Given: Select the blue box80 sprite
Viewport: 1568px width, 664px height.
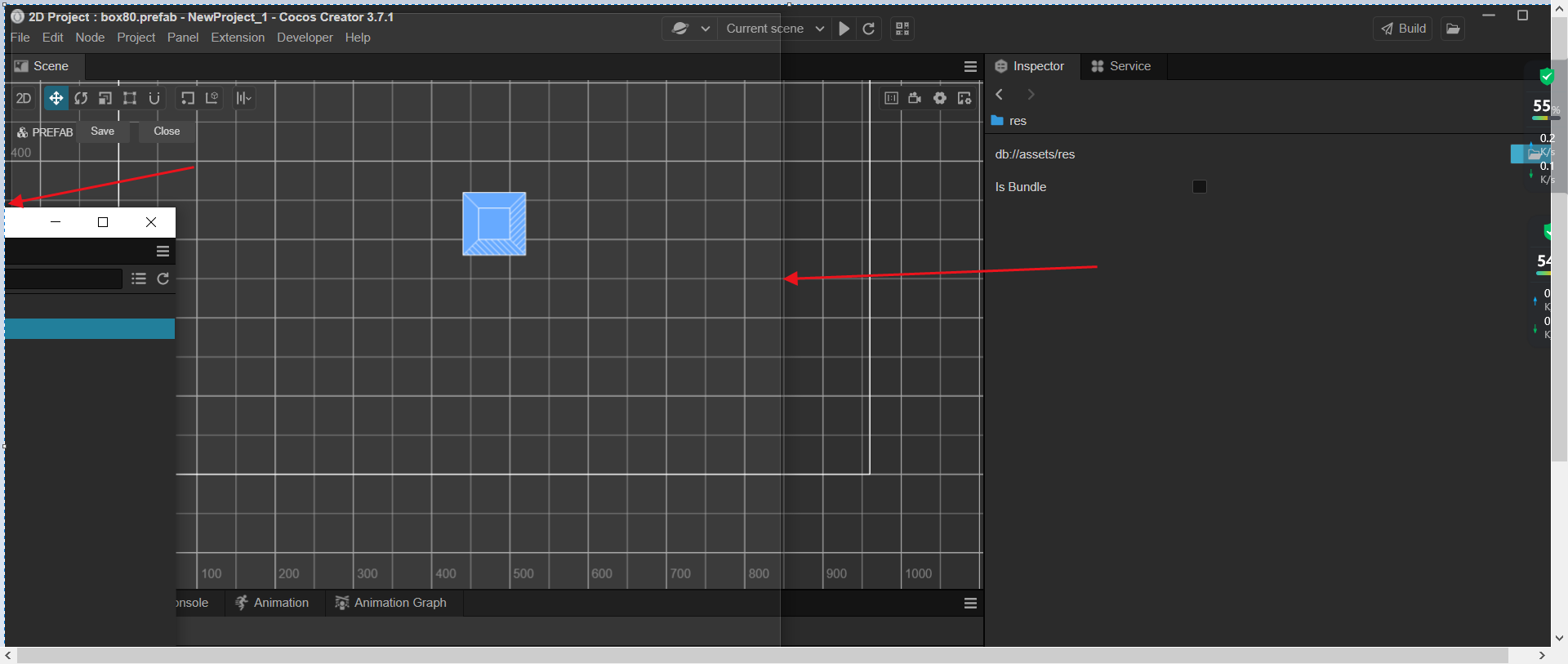Looking at the screenshot, I should tap(494, 224).
